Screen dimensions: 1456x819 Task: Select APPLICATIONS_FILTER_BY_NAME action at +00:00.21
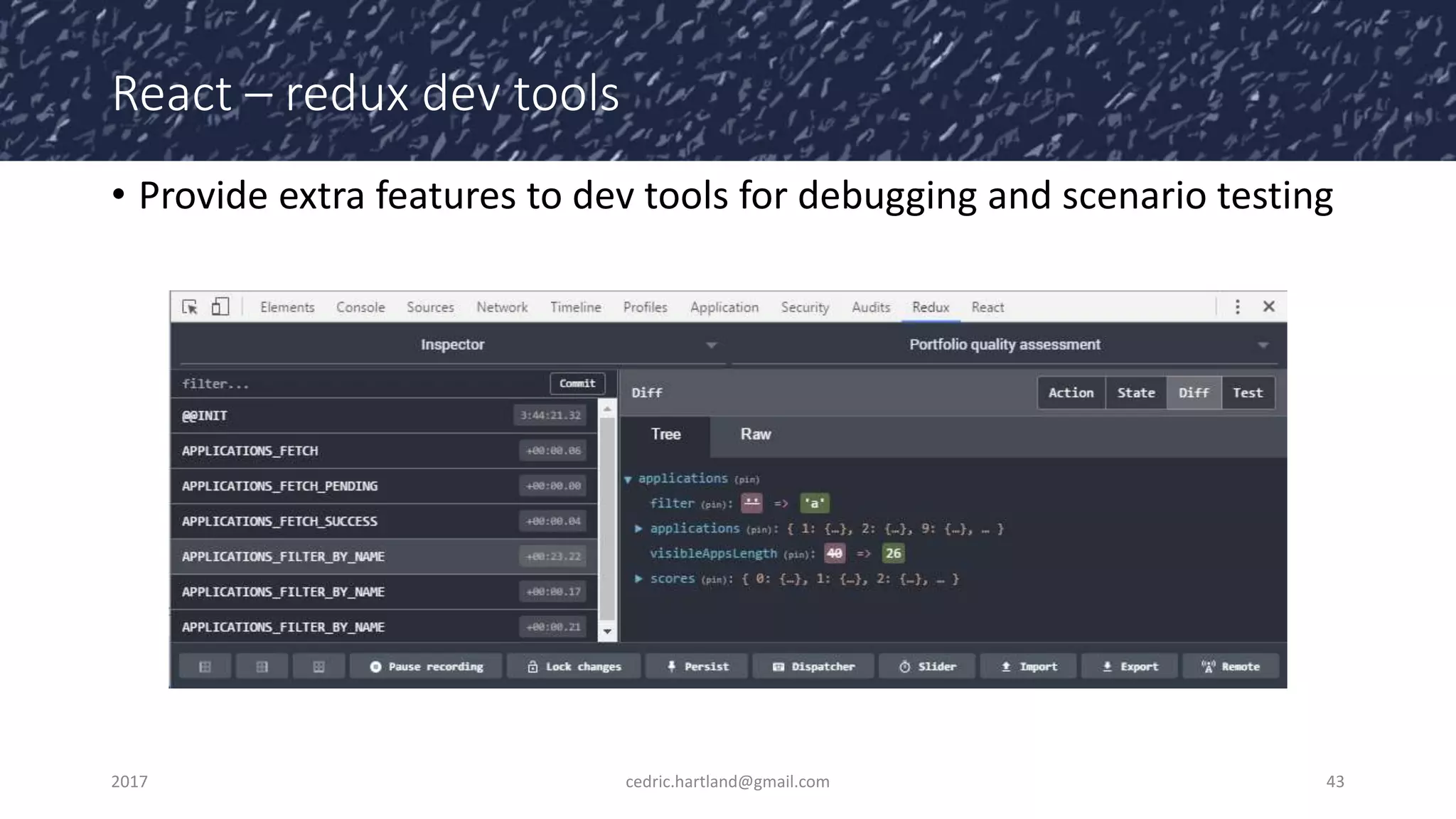(x=384, y=626)
